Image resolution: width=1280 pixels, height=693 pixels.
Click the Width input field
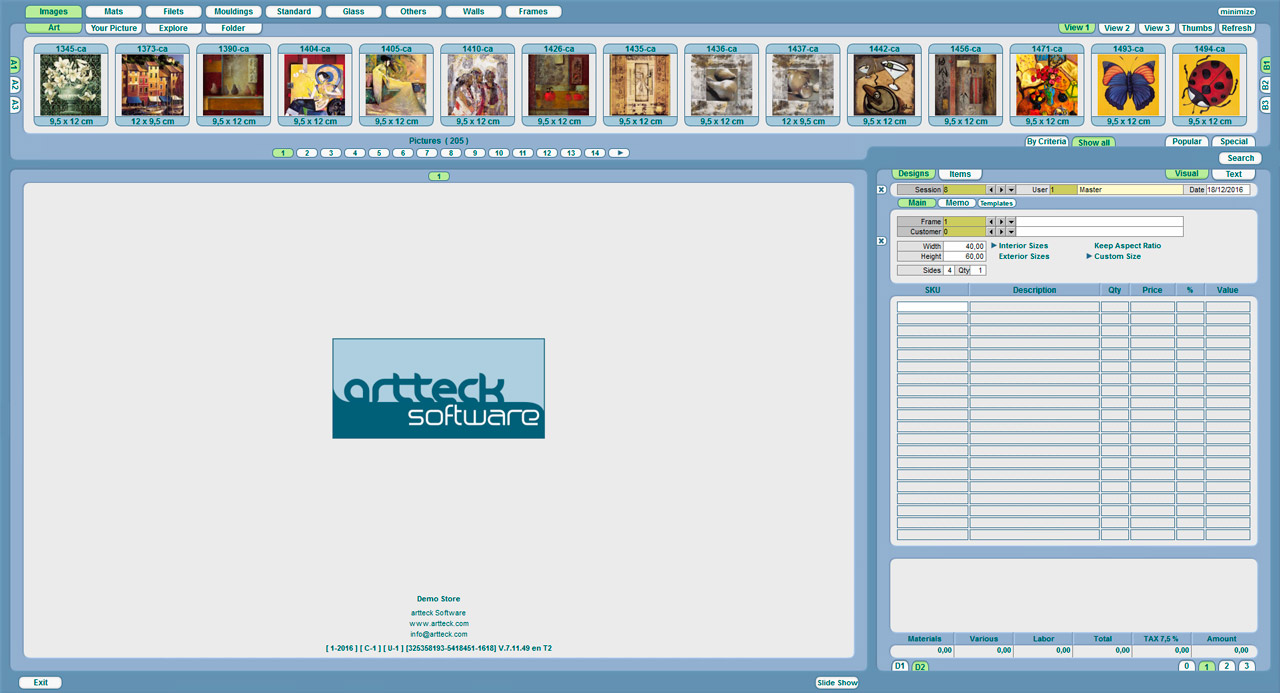click(x=965, y=246)
